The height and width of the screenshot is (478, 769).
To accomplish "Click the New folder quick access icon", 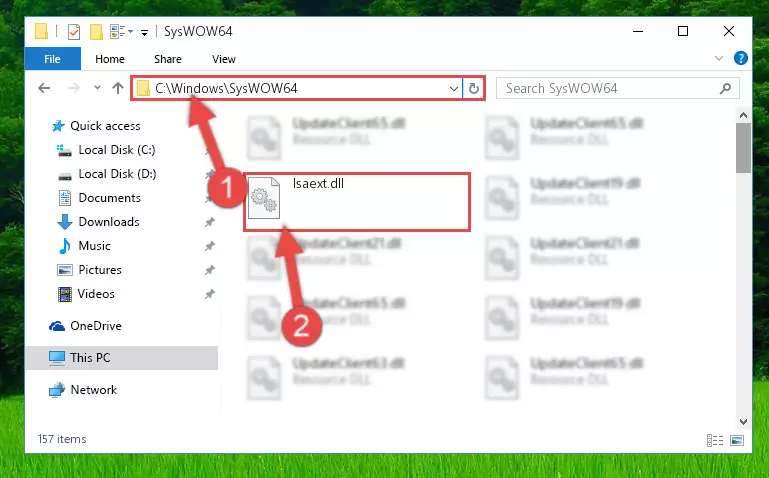I will coord(96,32).
